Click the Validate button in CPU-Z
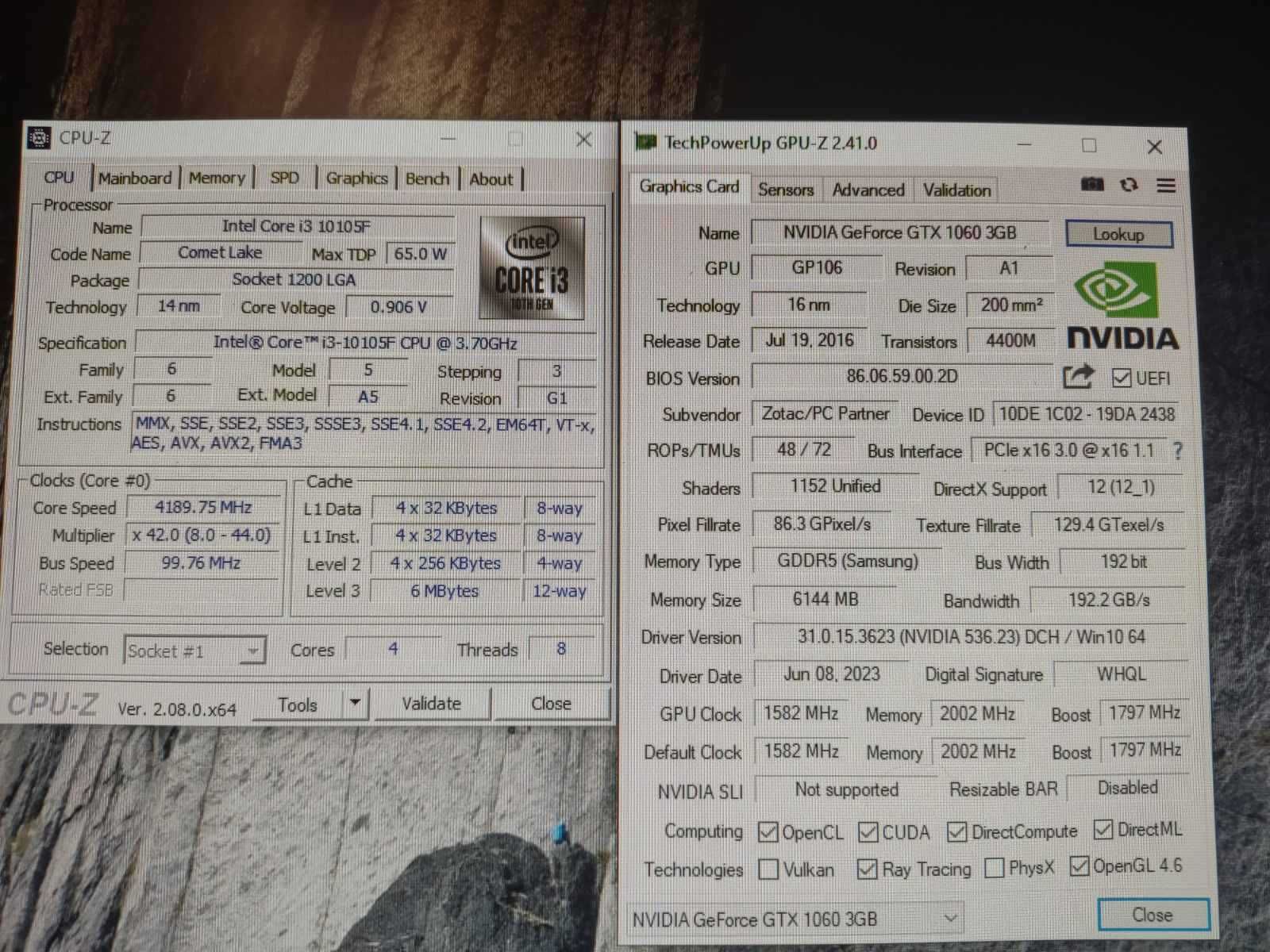 pyautogui.click(x=431, y=704)
